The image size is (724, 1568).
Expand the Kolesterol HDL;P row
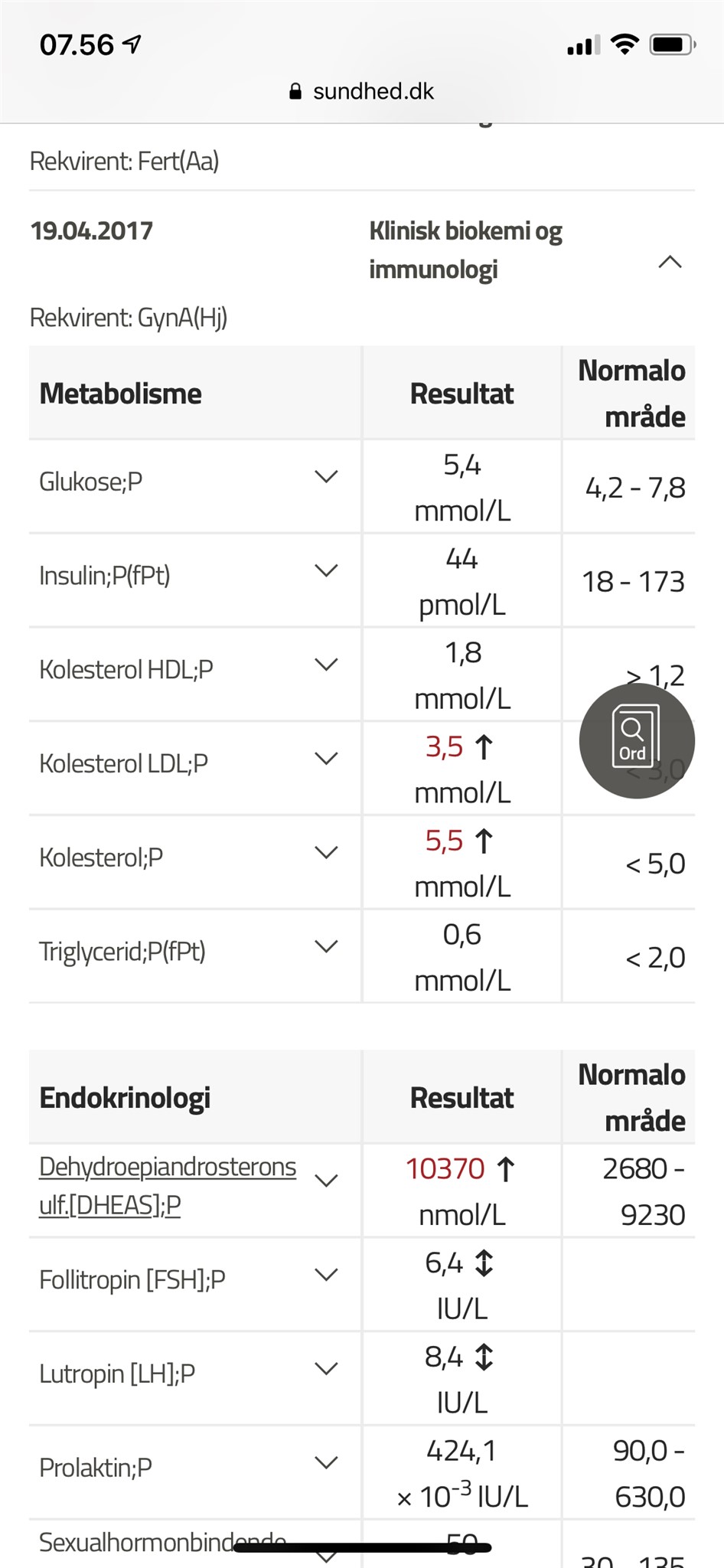[327, 665]
